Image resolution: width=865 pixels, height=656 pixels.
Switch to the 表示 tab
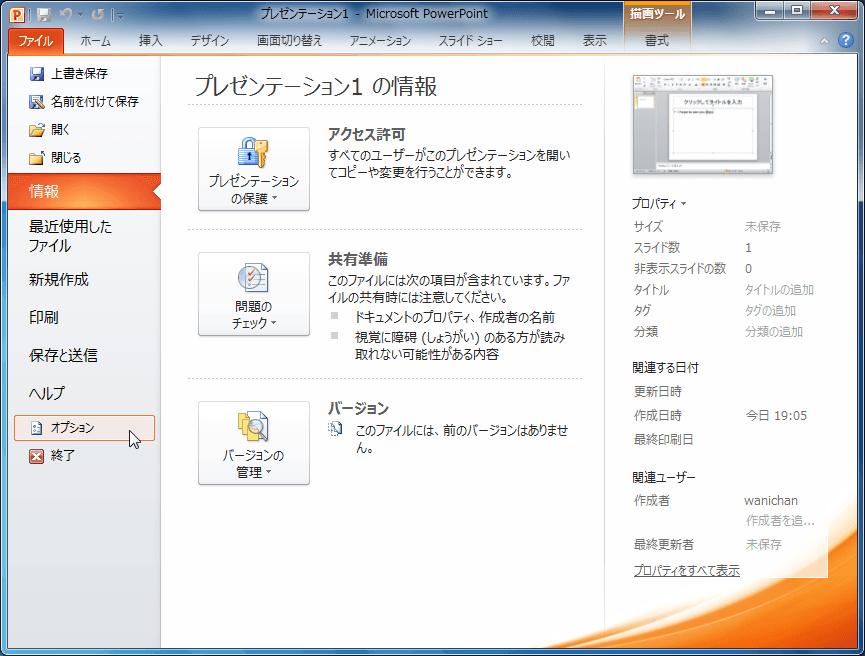[x=595, y=41]
